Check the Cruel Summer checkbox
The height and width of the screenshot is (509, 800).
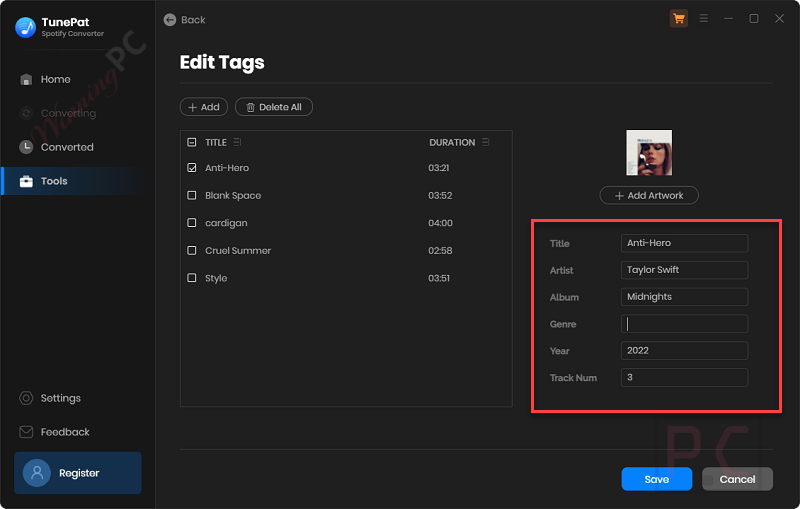(x=192, y=250)
